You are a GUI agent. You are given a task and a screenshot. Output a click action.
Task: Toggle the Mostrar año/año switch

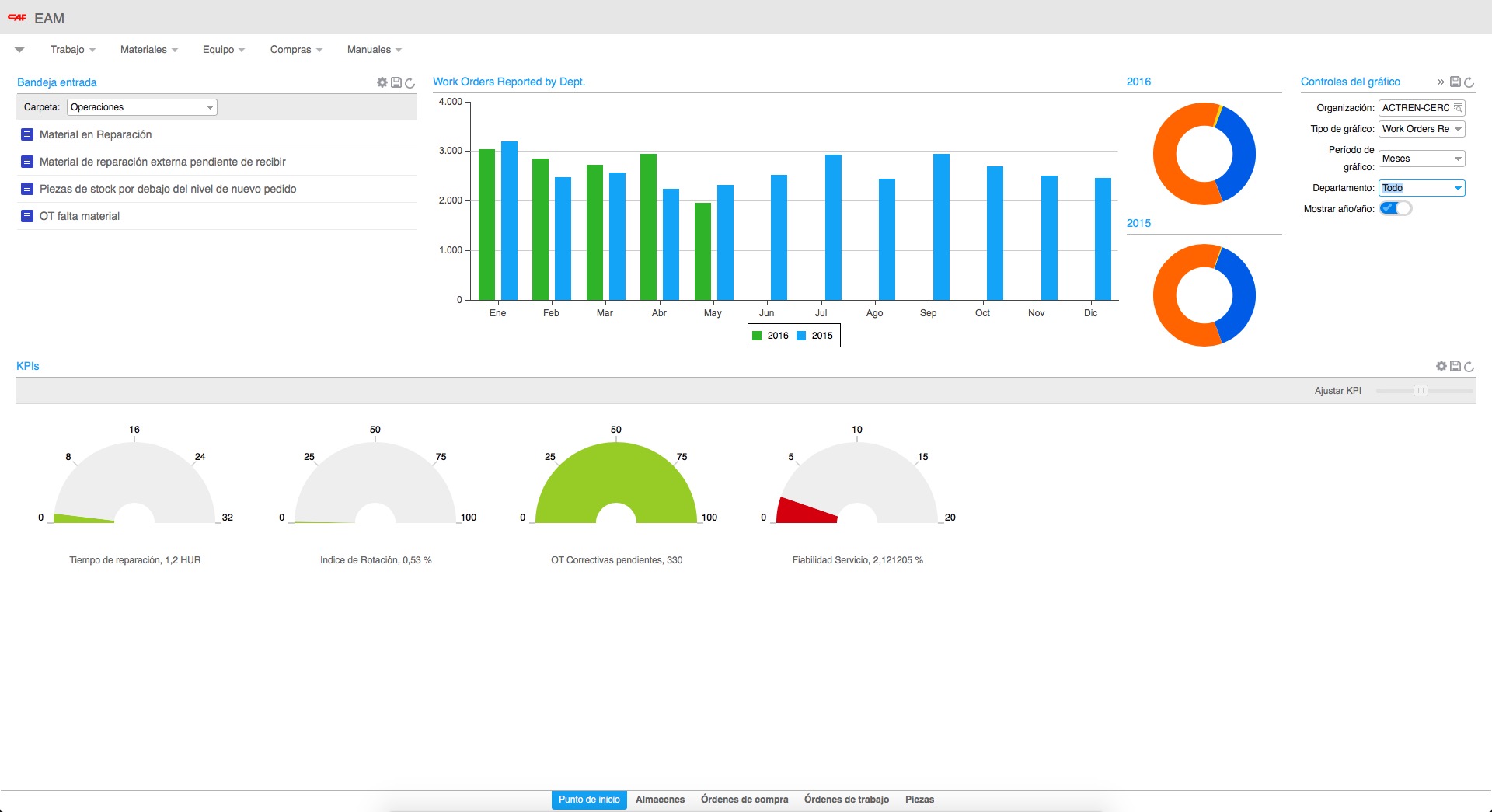(1396, 208)
